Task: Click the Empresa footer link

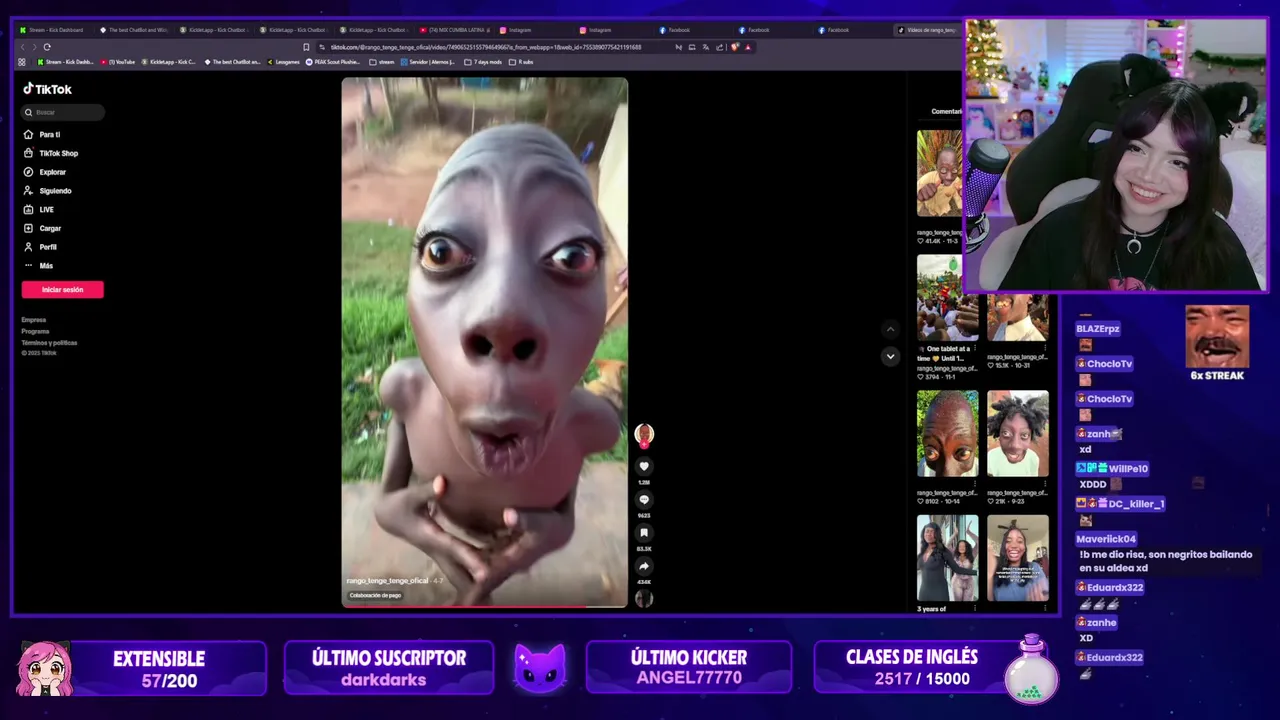Action: [34, 320]
